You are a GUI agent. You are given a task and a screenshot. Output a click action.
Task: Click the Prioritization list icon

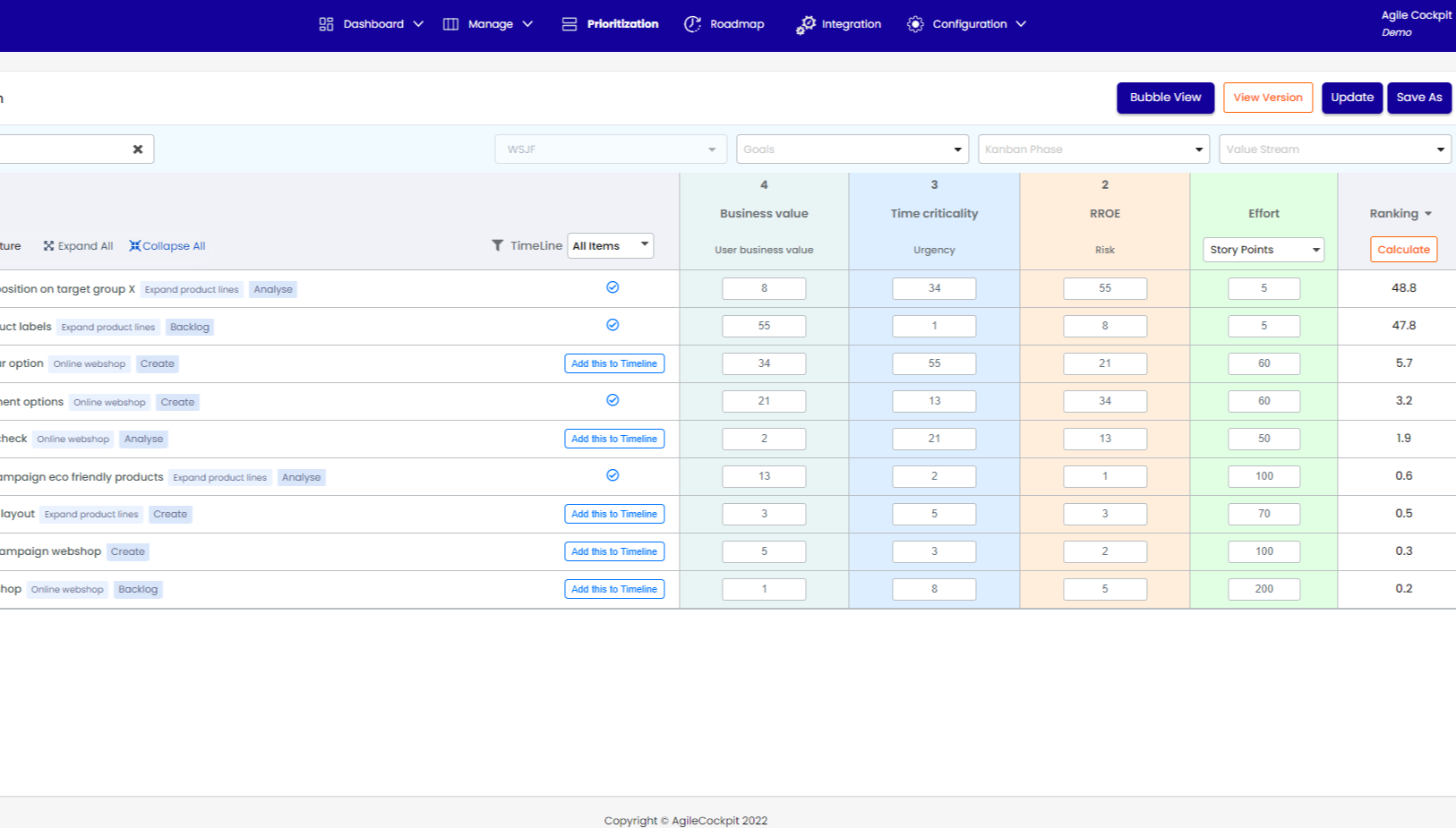(x=570, y=24)
